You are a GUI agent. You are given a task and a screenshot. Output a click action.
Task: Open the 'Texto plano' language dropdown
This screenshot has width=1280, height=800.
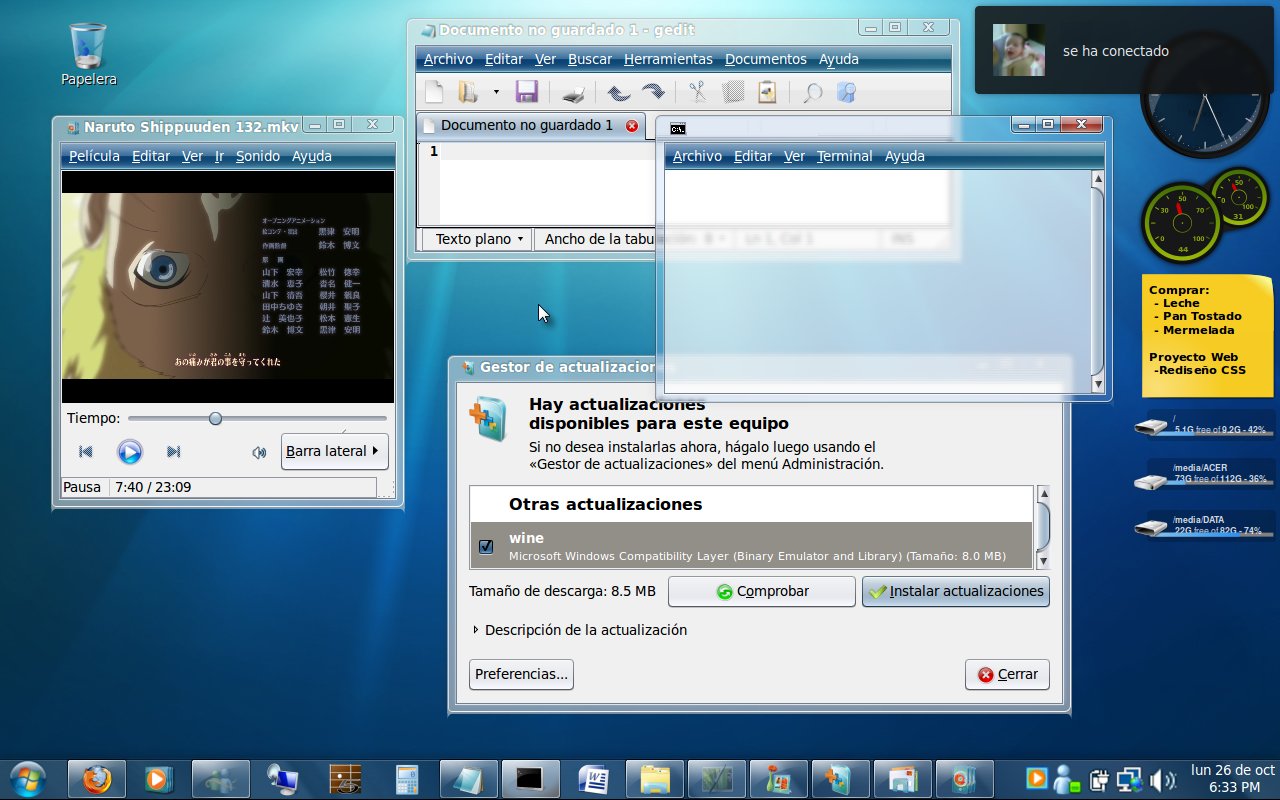coord(479,239)
